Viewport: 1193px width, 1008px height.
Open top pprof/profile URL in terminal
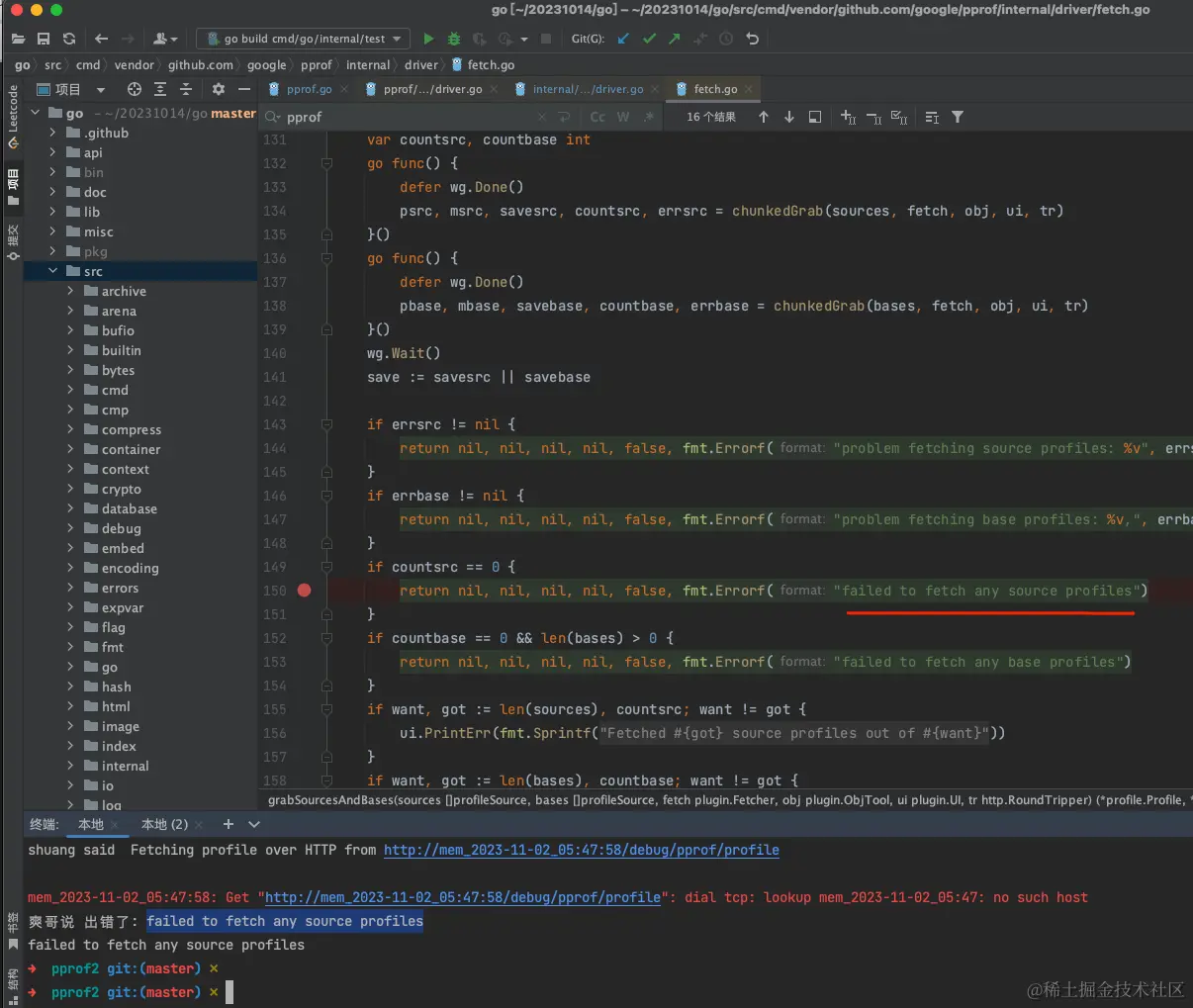pos(582,850)
